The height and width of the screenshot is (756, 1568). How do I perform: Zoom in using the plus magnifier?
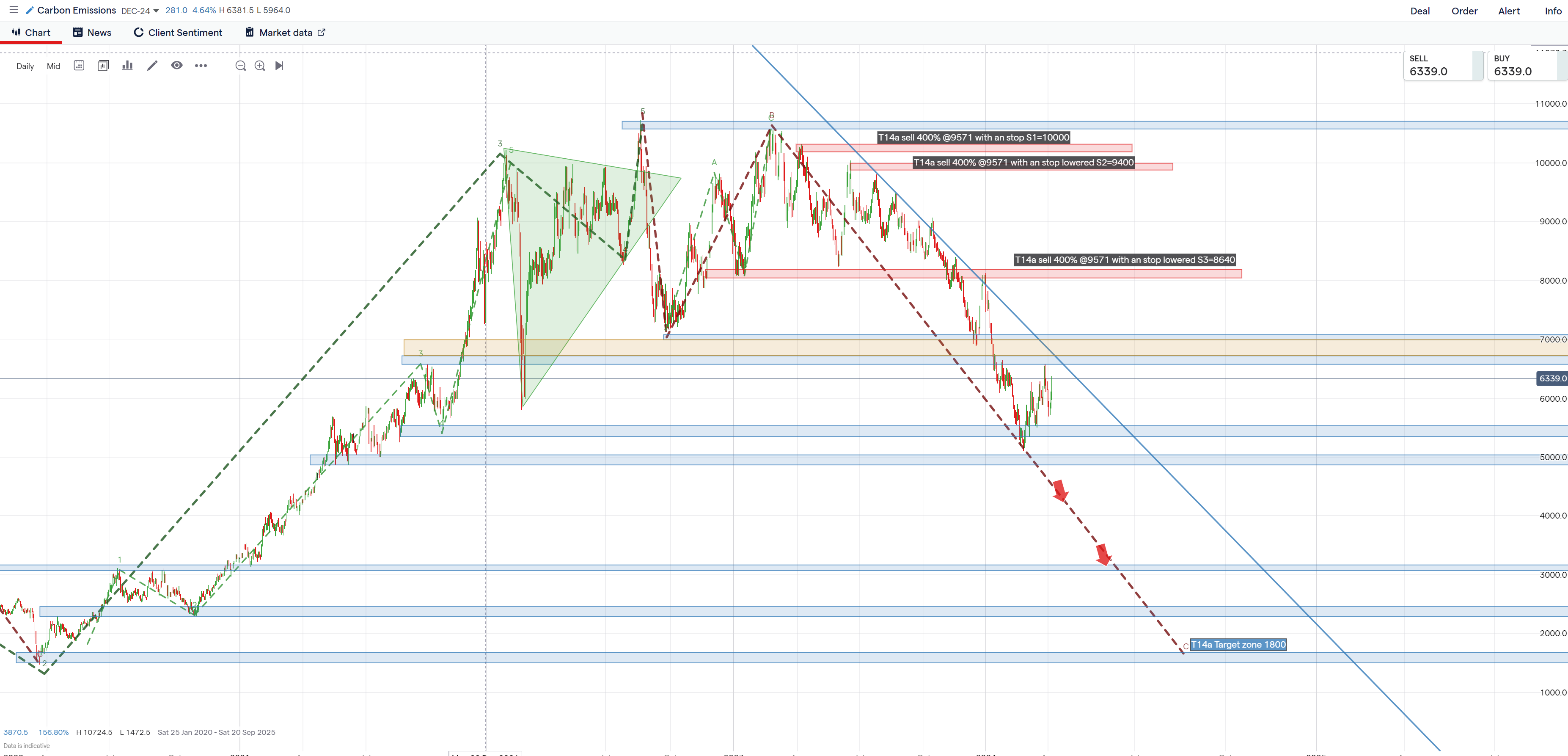(260, 66)
